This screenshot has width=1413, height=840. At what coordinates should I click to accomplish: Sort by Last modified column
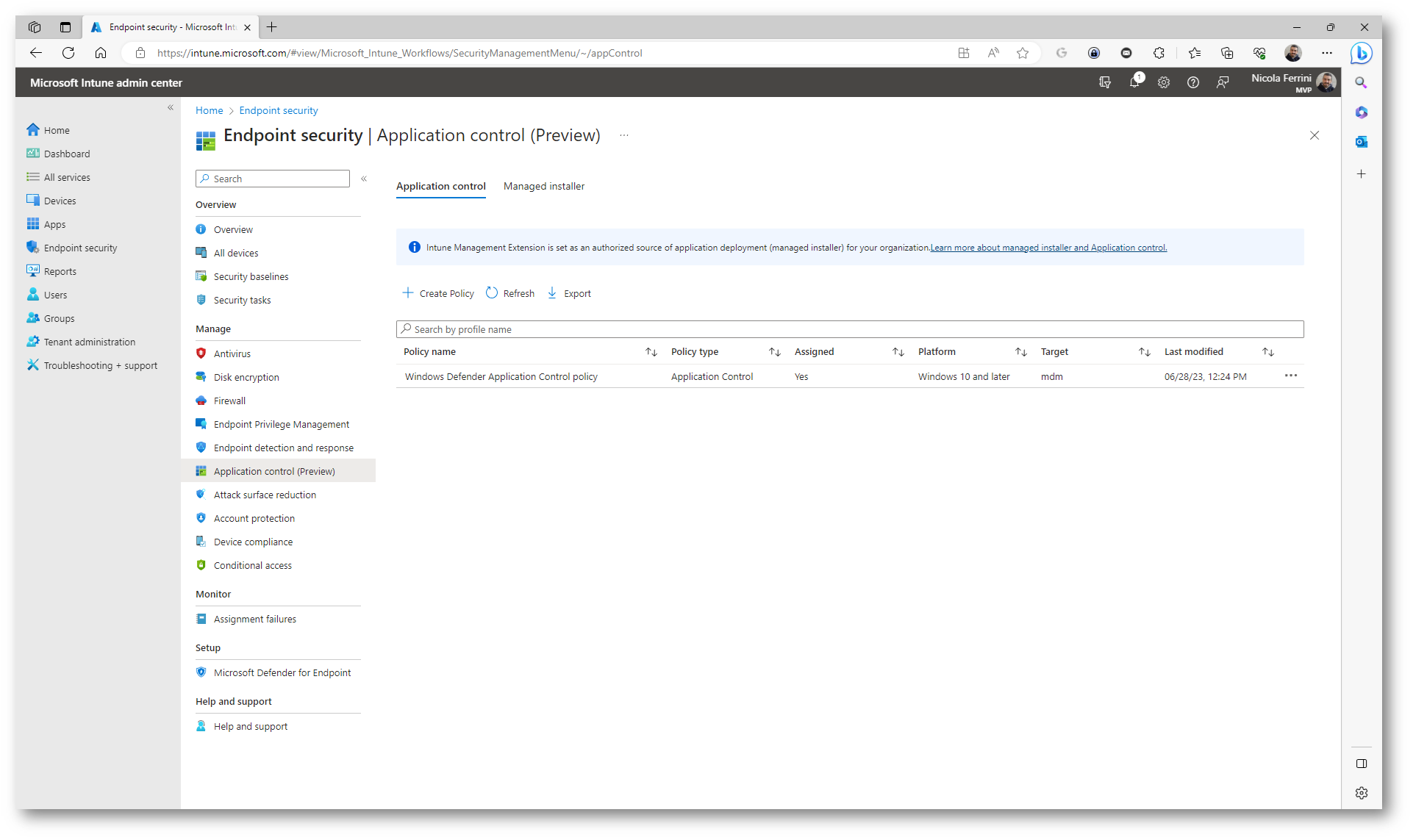coord(1268,352)
